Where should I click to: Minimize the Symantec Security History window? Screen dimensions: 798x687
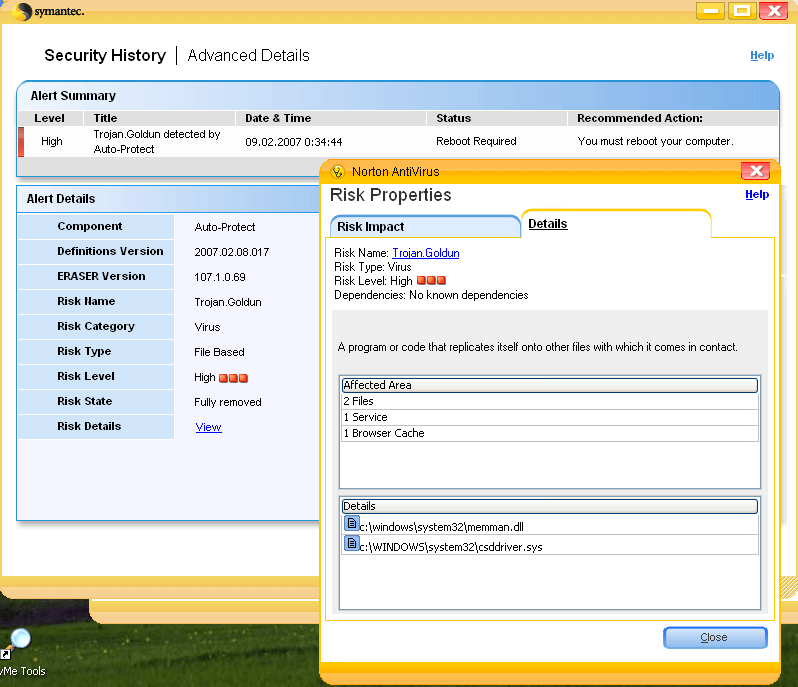coord(709,11)
